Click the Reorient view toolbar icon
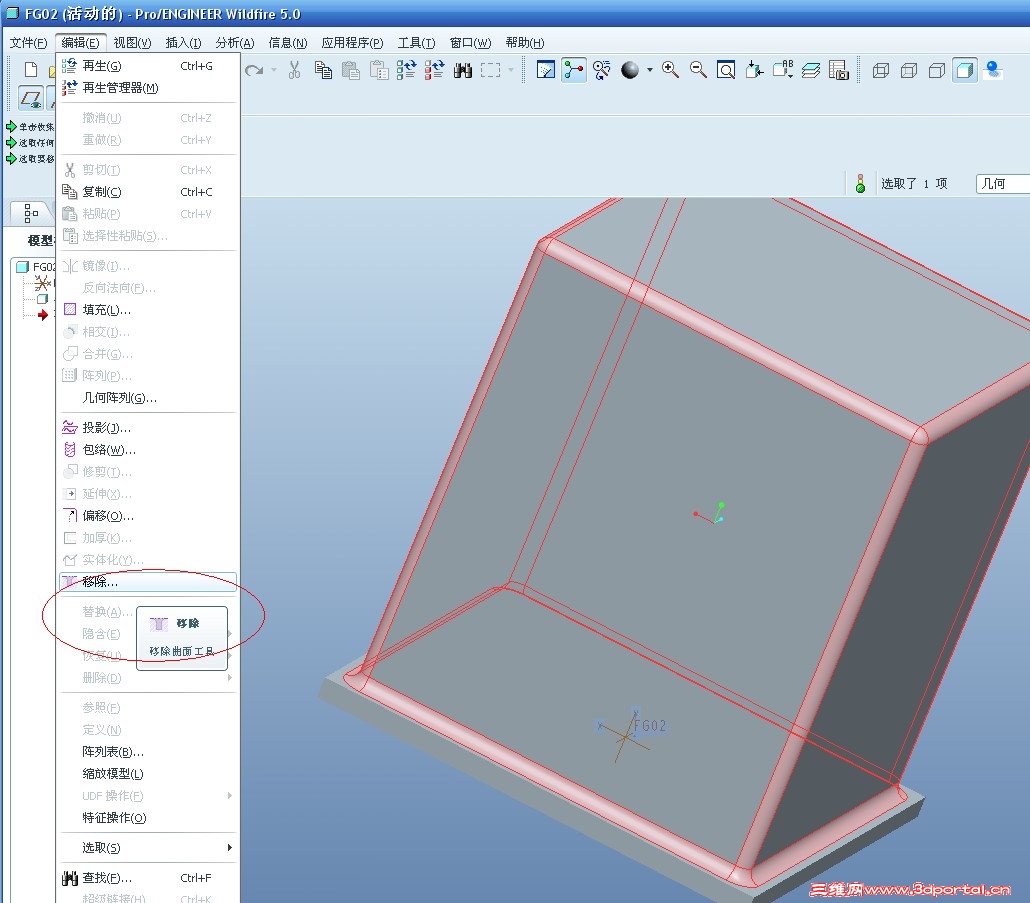Viewport: 1030px width, 903px height. tap(754, 70)
